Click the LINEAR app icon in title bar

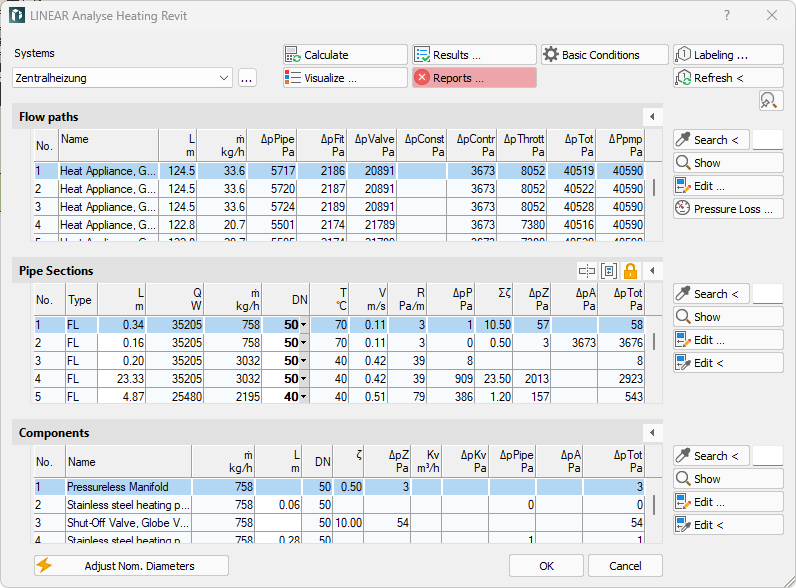point(17,15)
